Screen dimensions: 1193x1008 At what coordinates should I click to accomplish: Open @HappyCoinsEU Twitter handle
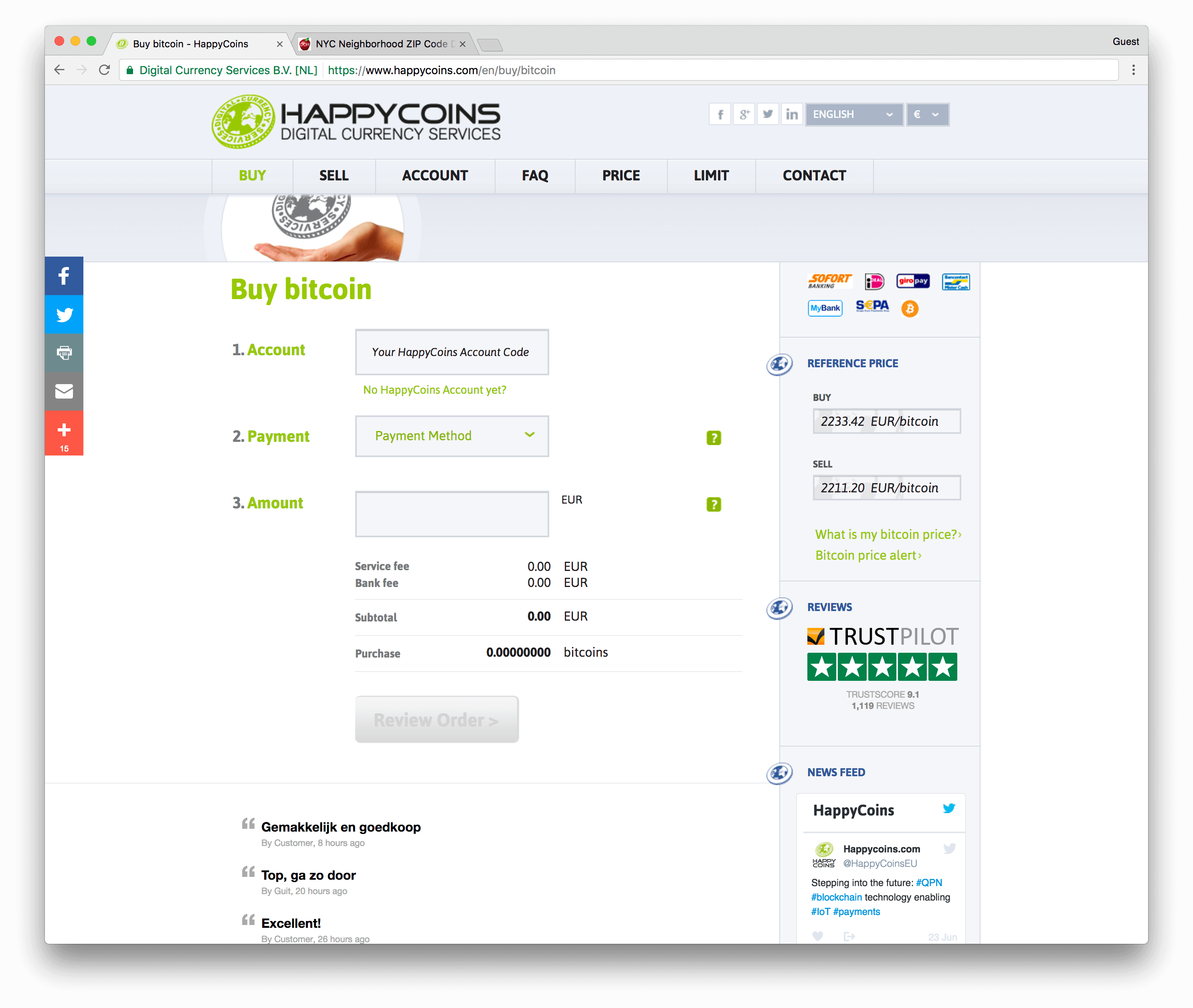click(880, 863)
